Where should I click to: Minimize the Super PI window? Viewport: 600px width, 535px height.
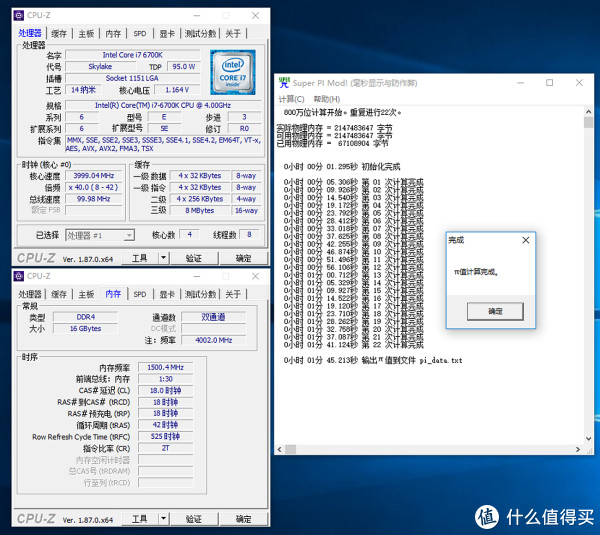pos(520,83)
